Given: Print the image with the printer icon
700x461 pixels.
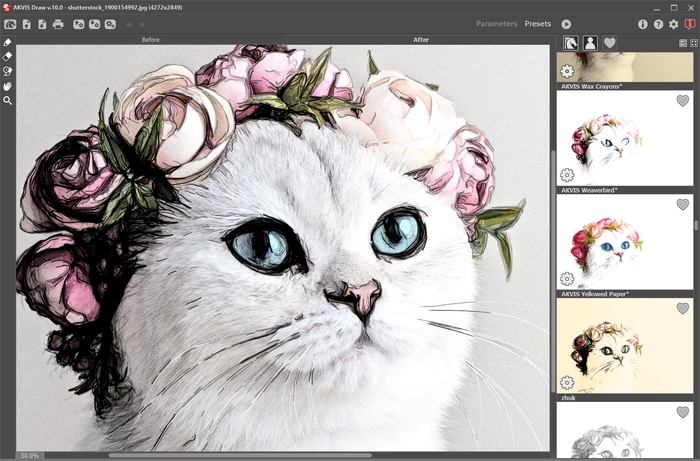Looking at the screenshot, I should click(58, 24).
